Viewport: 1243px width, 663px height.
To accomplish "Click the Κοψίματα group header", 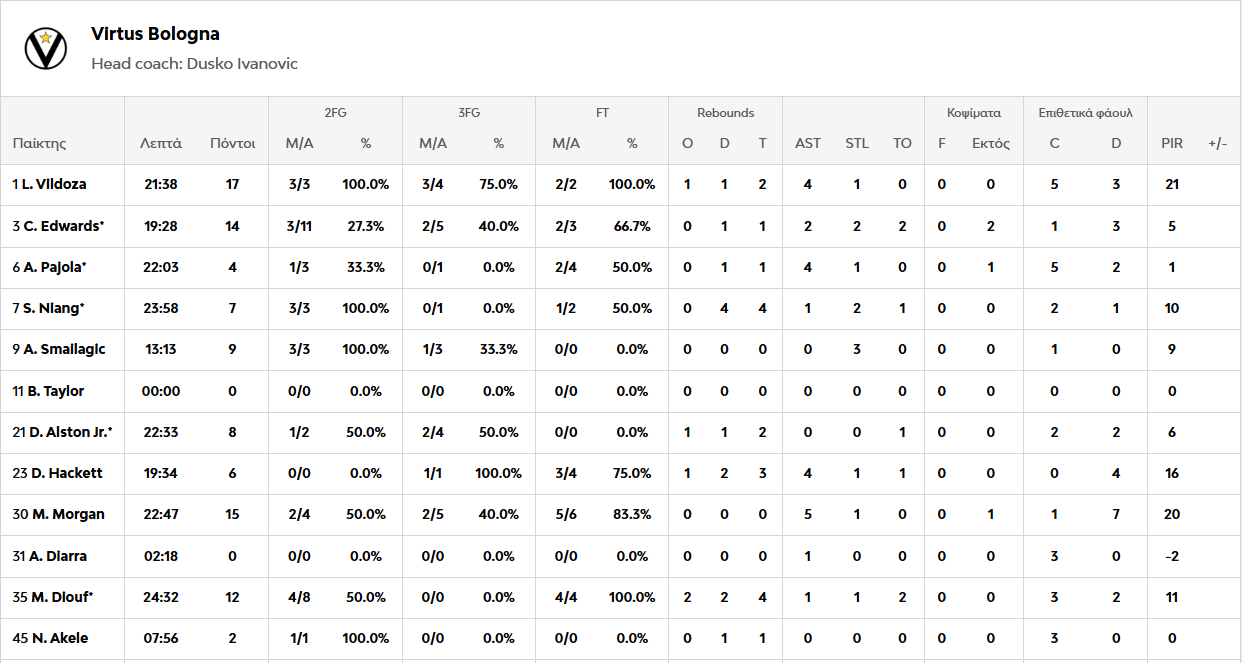I will click(973, 113).
